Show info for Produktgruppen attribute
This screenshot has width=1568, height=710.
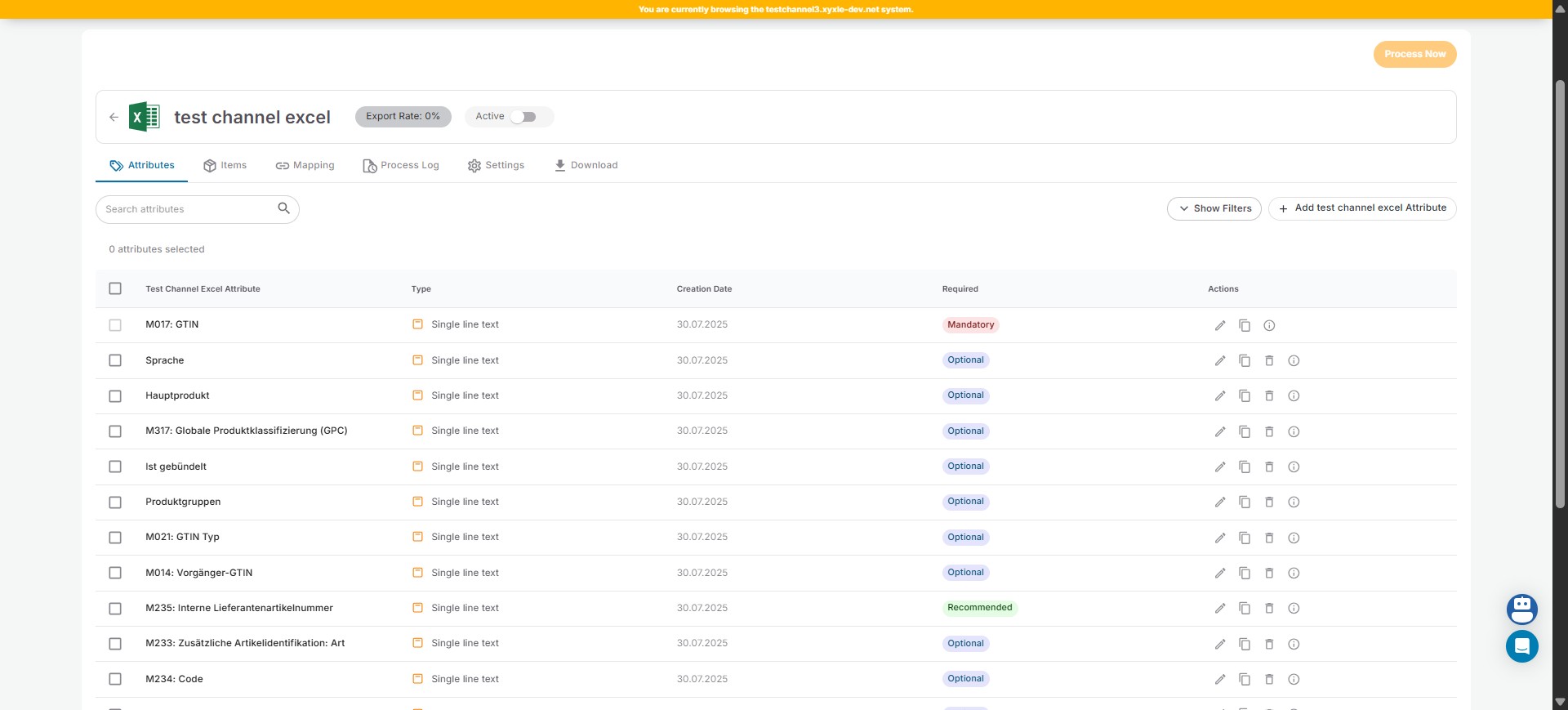pos(1293,502)
